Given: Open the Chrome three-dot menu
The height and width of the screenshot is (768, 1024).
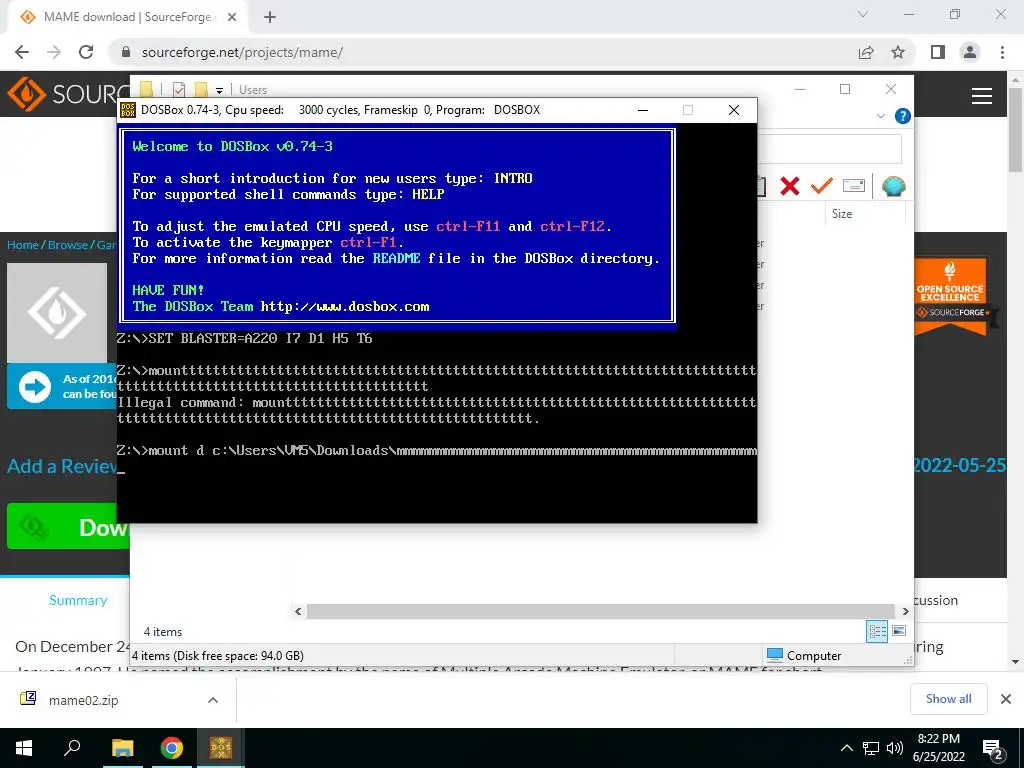Looking at the screenshot, I should point(1002,52).
